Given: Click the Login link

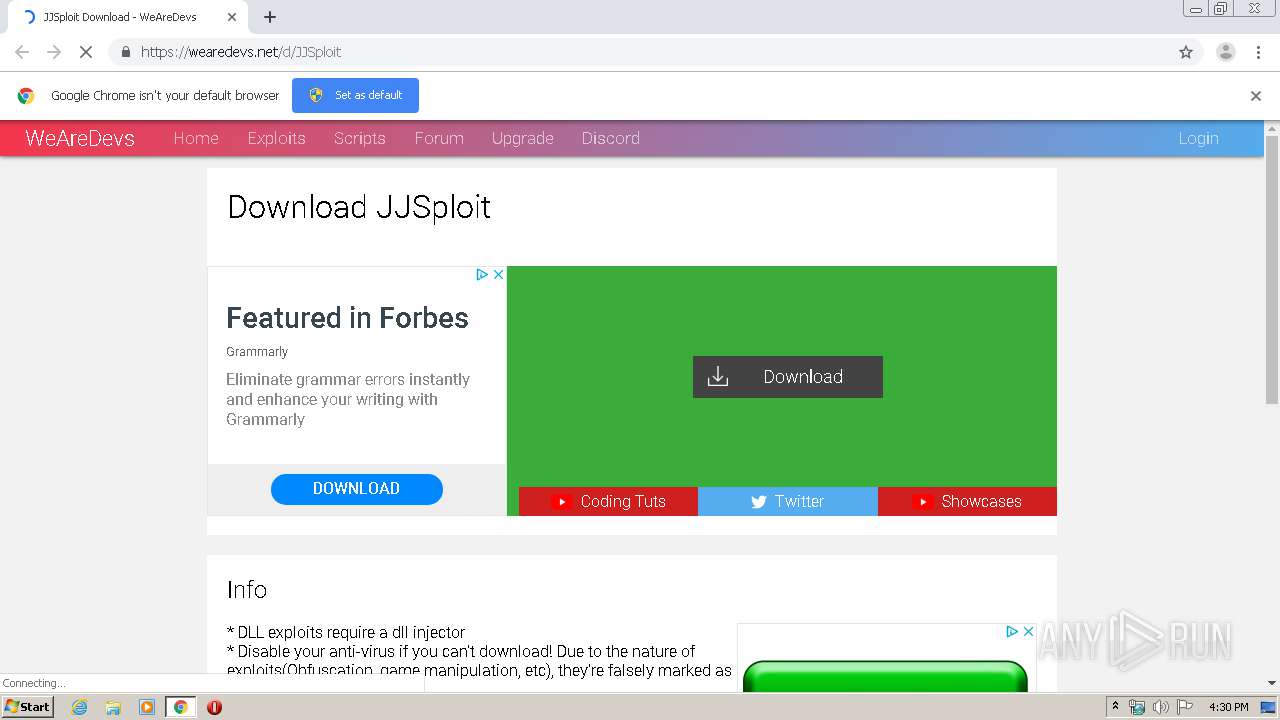Looking at the screenshot, I should pos(1198,138).
